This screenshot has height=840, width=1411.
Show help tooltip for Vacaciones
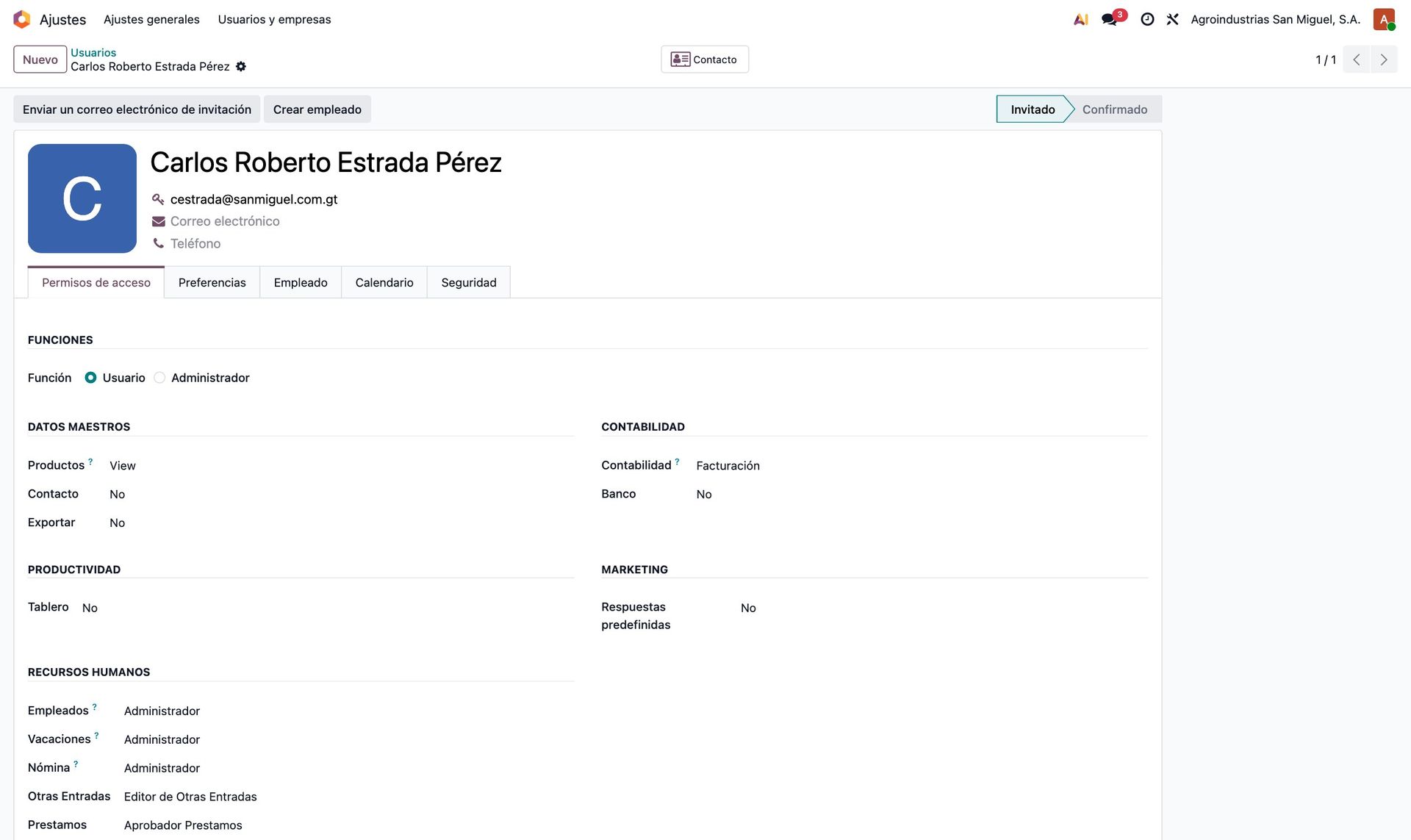pos(96,736)
